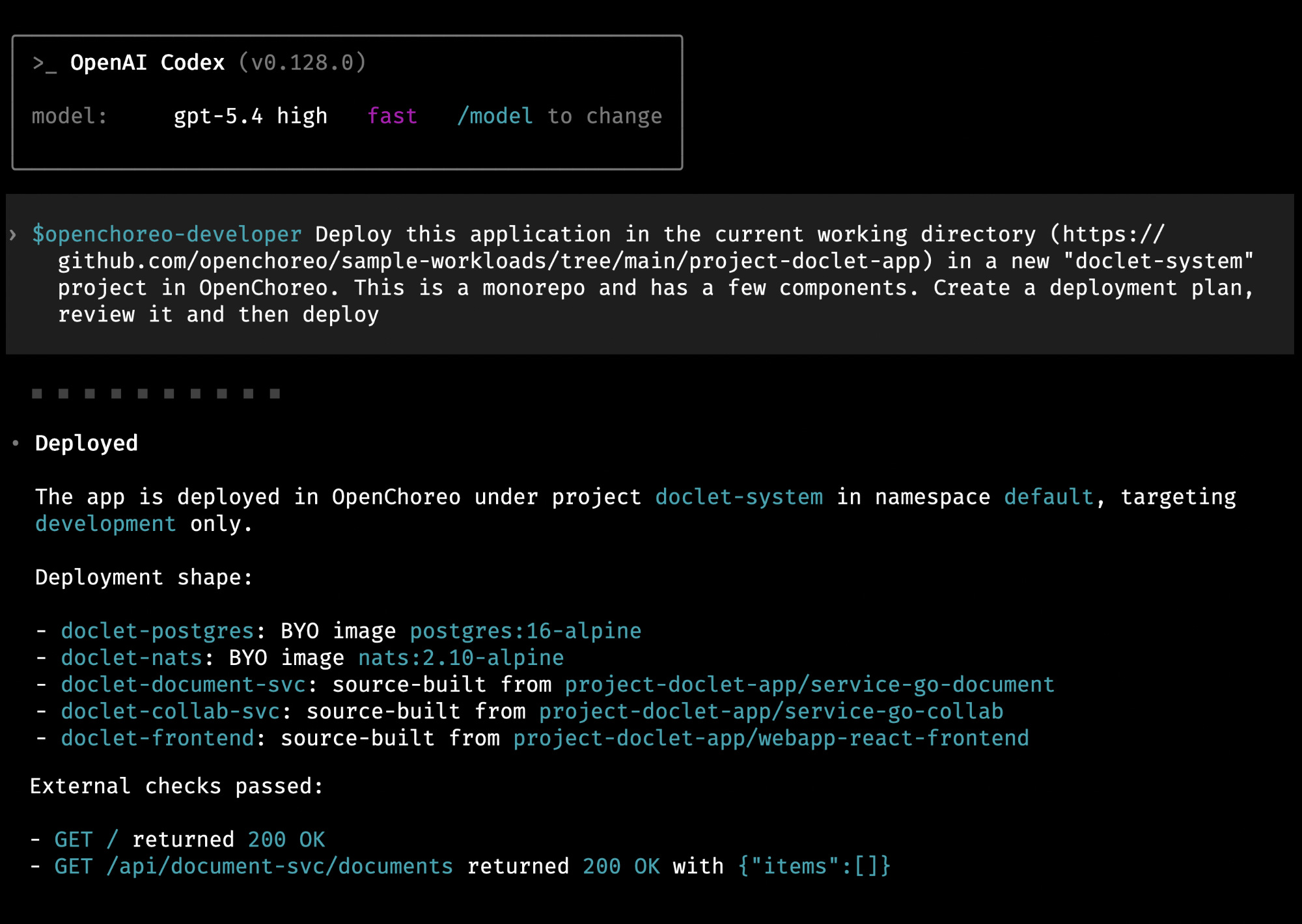
Task: Click the nats:2.10-alpine image reference
Action: tap(461, 658)
